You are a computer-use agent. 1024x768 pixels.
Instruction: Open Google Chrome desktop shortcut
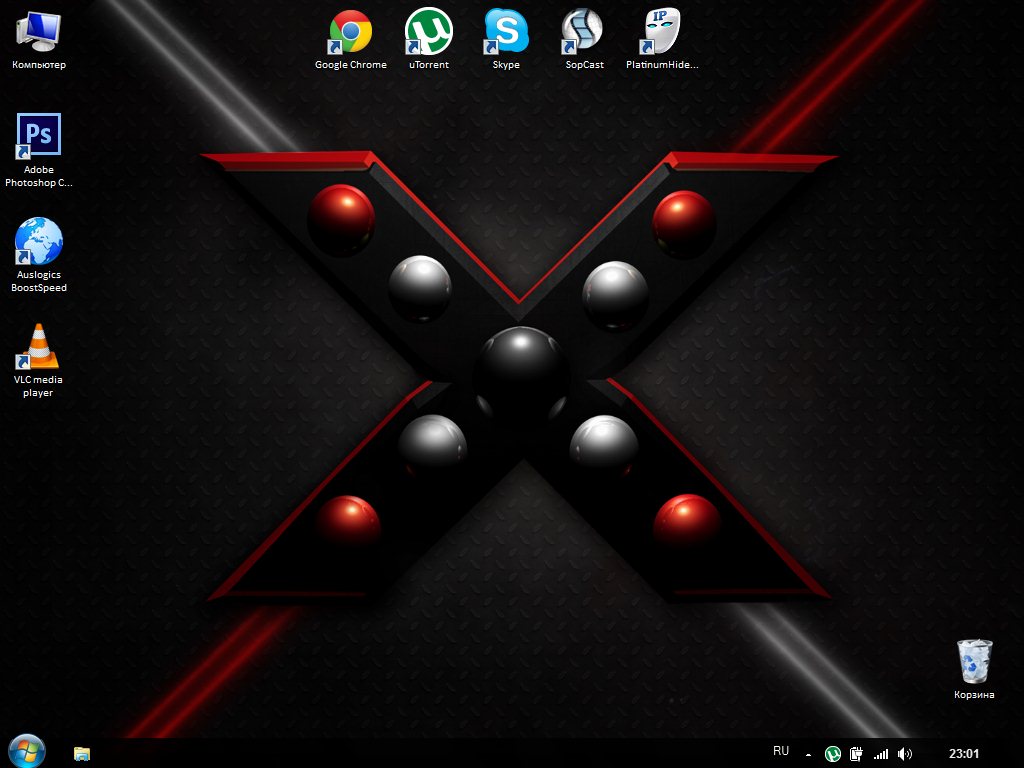coord(350,32)
